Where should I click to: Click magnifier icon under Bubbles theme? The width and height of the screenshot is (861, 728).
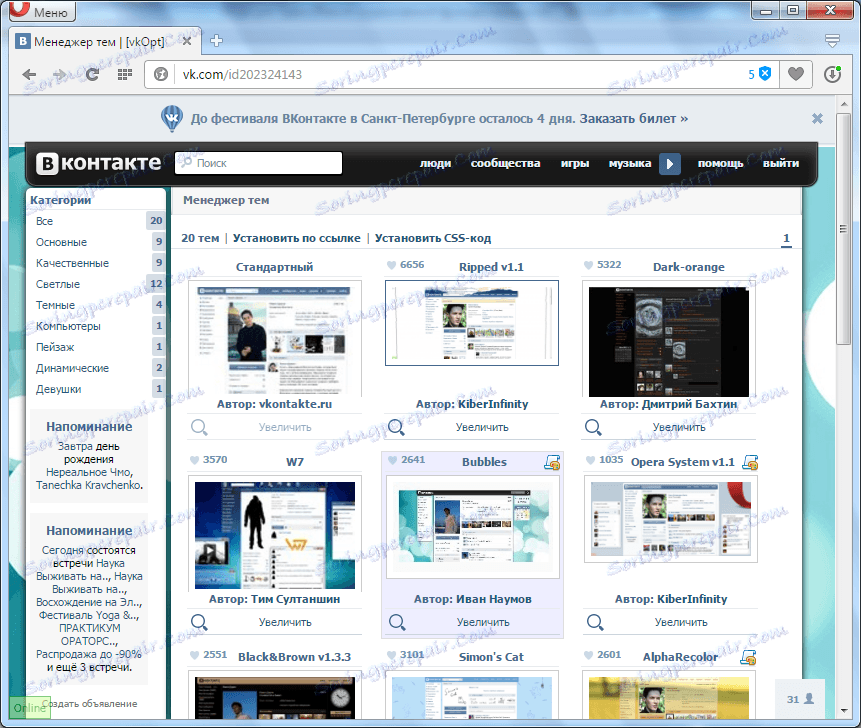click(x=397, y=622)
